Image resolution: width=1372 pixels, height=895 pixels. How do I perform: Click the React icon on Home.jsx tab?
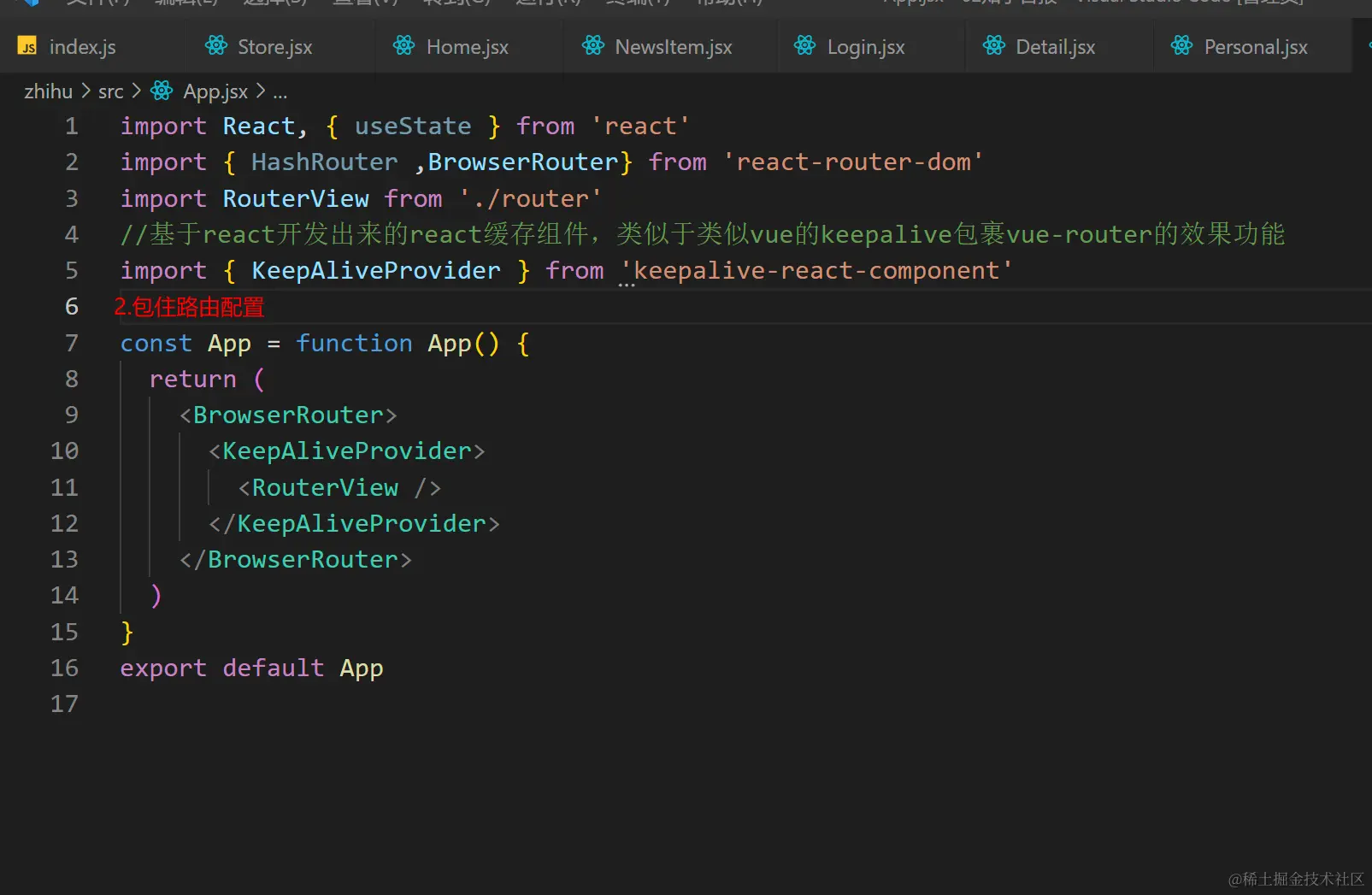point(403,46)
